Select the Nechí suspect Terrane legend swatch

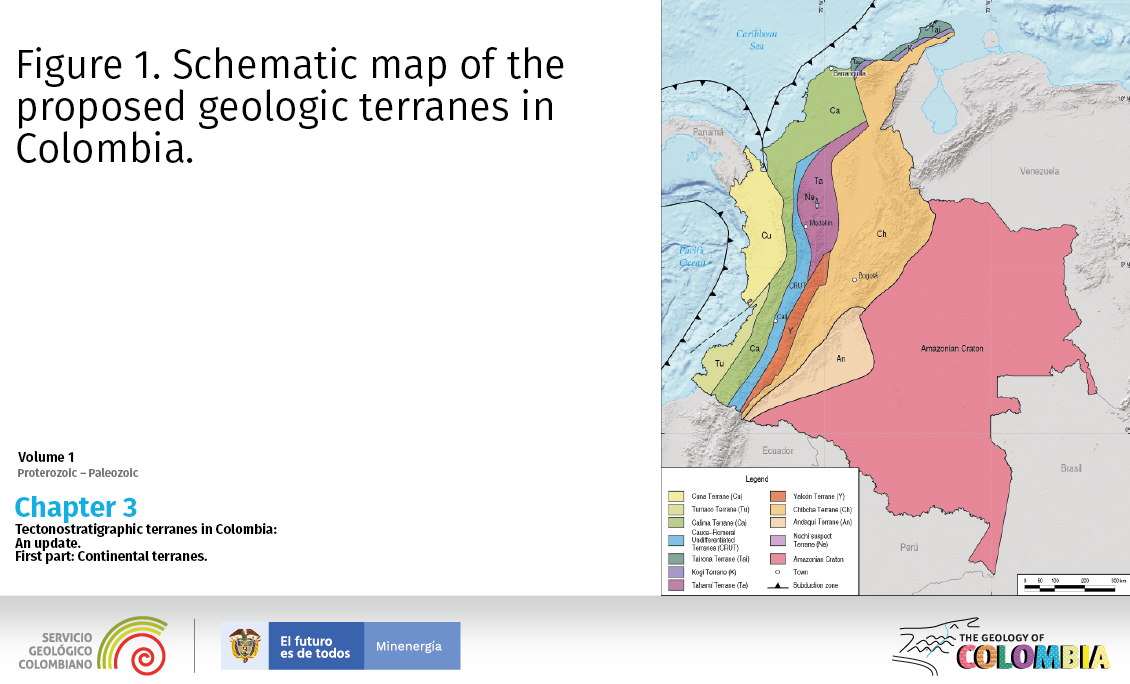coord(778,540)
